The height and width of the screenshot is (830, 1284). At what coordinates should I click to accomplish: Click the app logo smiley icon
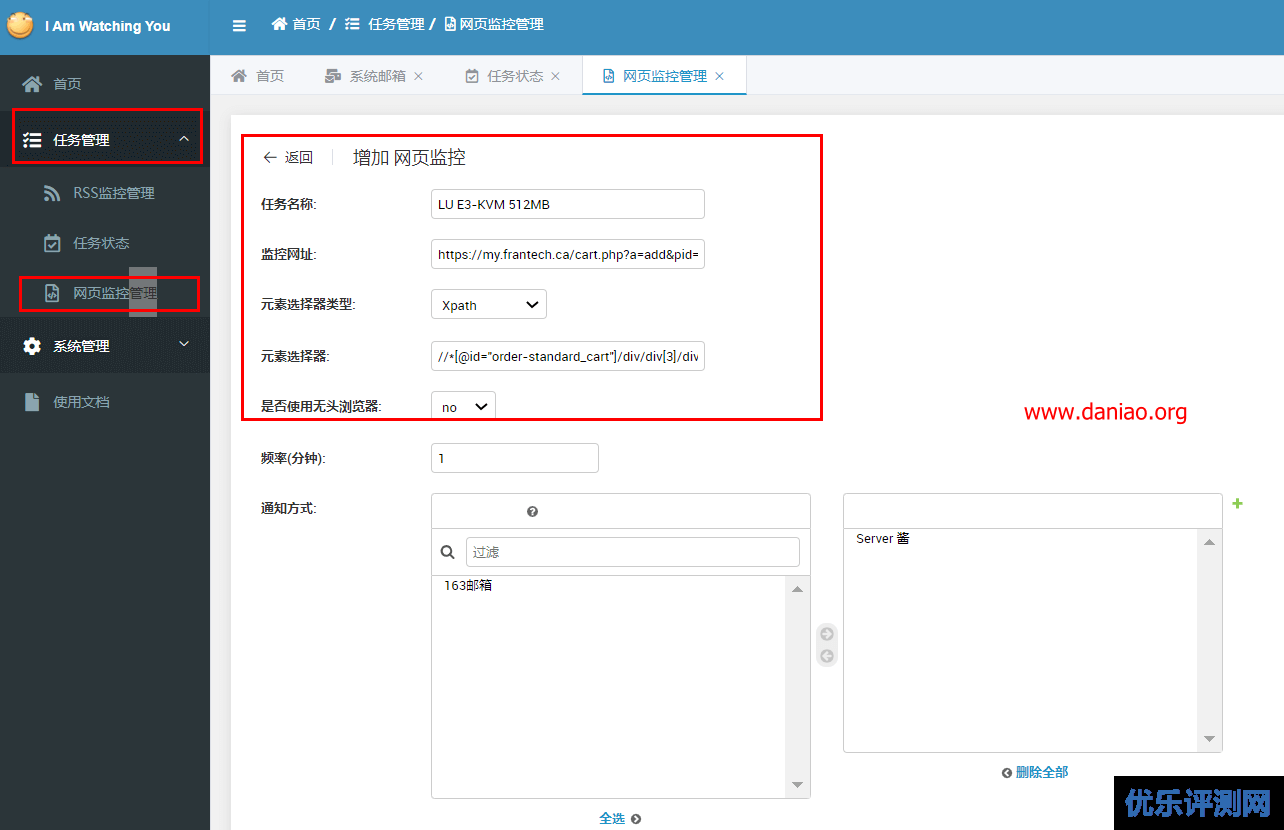click(20, 25)
